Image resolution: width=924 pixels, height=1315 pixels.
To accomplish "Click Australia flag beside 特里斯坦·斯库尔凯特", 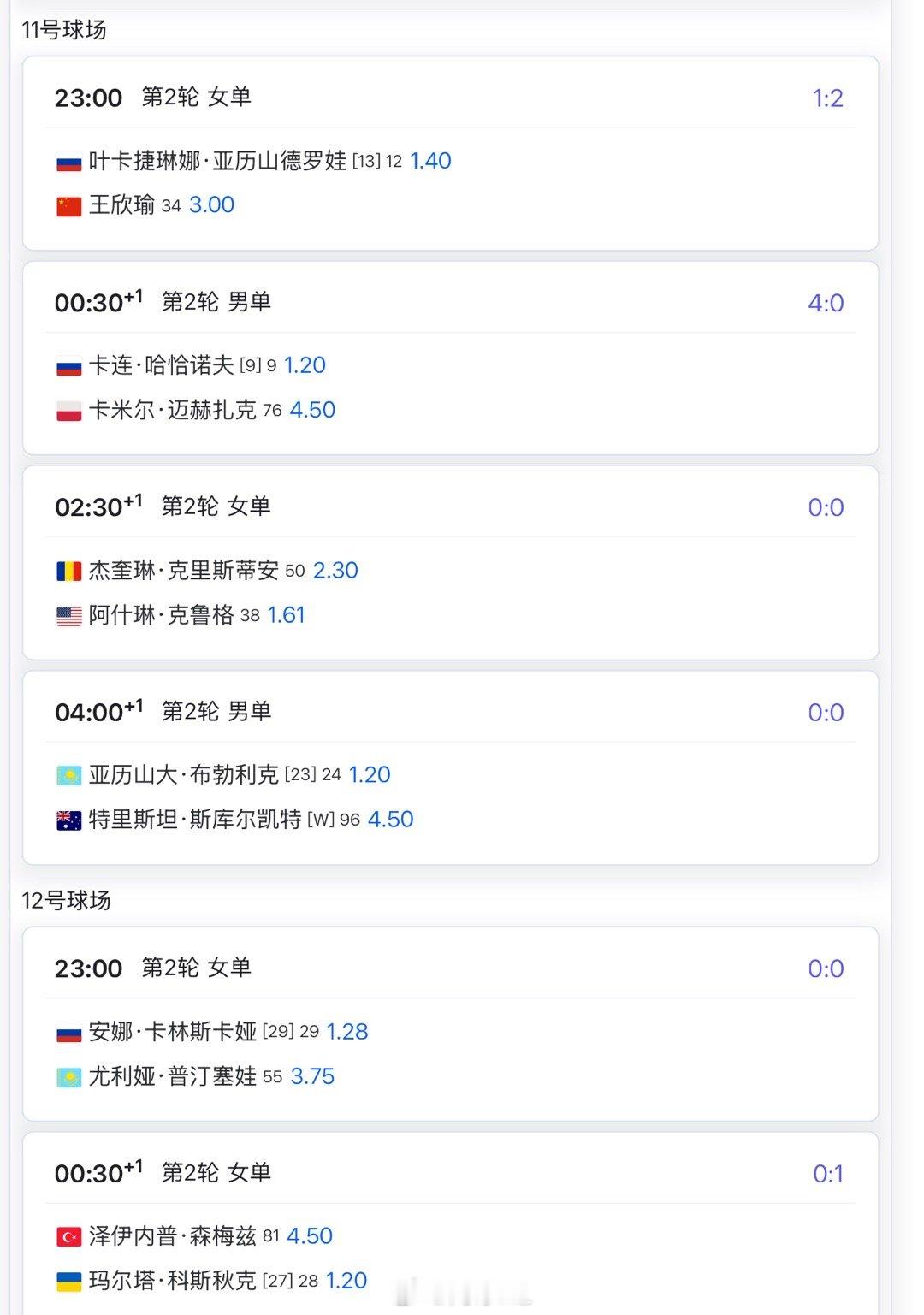I will (x=68, y=820).
